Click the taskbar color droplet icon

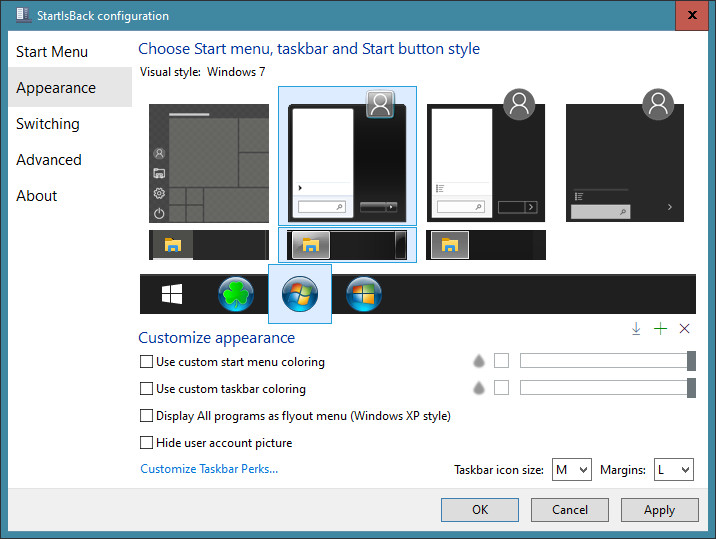tap(479, 388)
